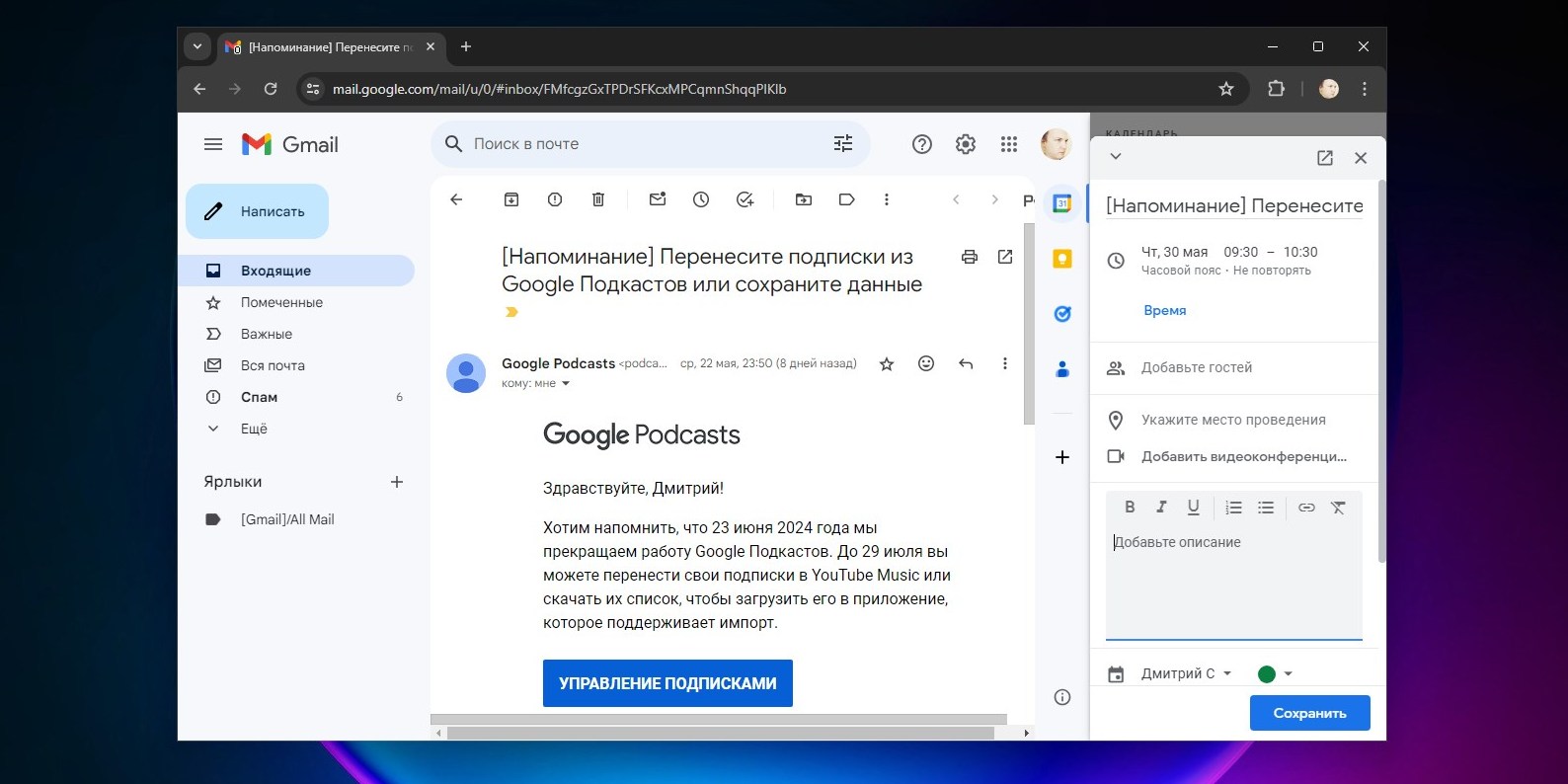The height and width of the screenshot is (784, 1568).
Task: Create new label plus button
Action: pos(397,482)
